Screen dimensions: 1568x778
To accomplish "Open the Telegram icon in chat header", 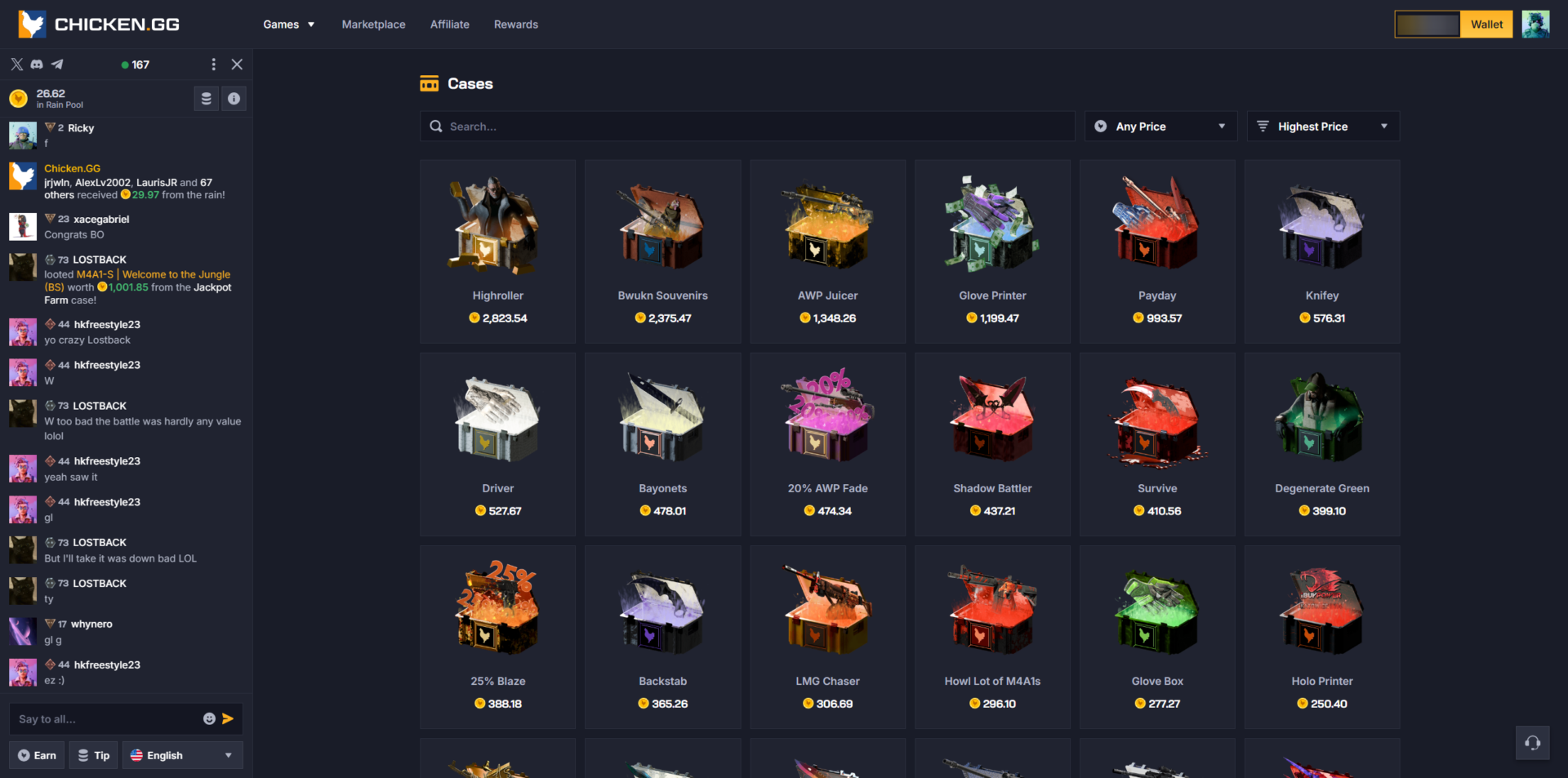I will pyautogui.click(x=57, y=64).
